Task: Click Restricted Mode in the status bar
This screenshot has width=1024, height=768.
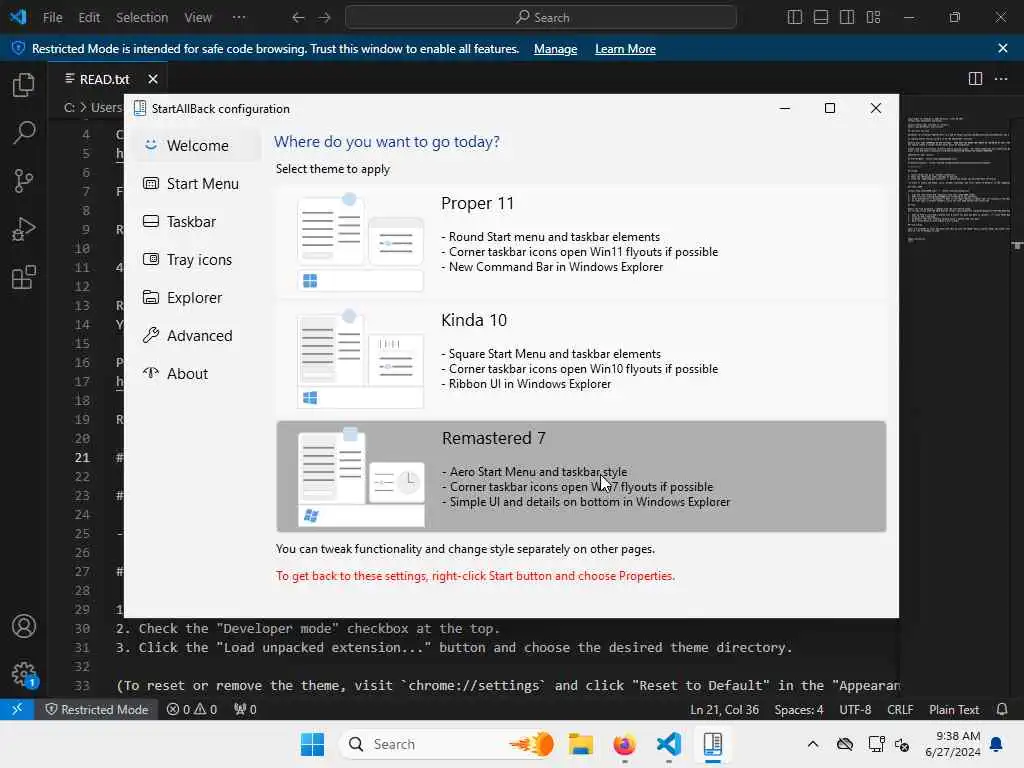Action: (97, 709)
